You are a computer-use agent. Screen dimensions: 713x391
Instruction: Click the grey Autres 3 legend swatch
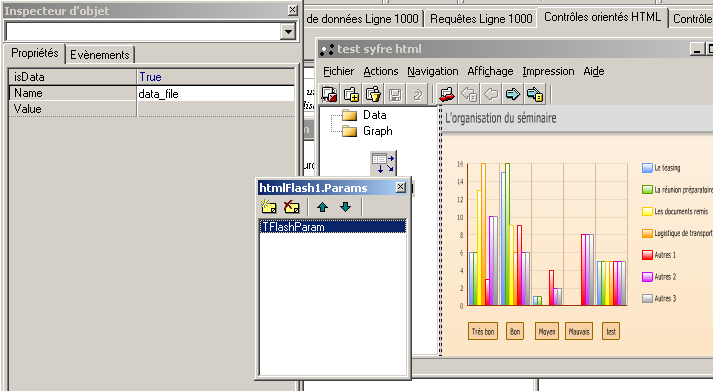(x=647, y=299)
